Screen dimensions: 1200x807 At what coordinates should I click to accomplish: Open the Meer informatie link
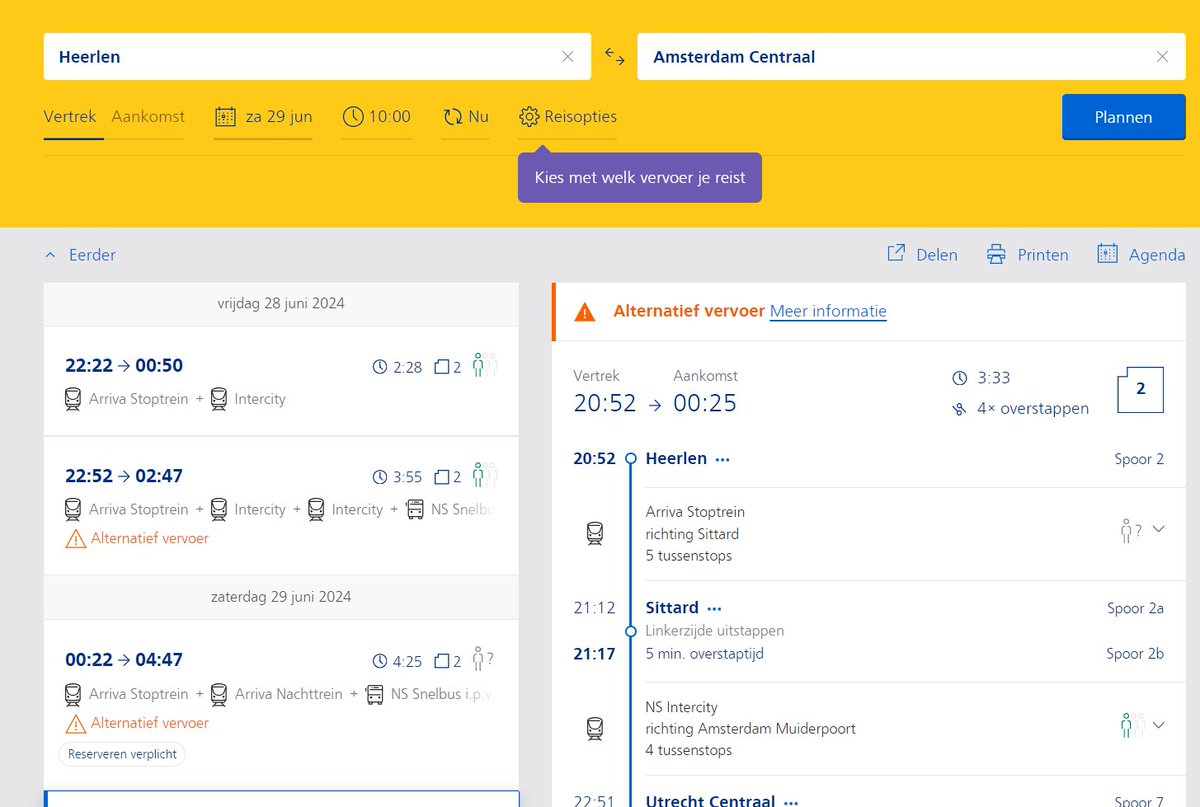click(828, 311)
